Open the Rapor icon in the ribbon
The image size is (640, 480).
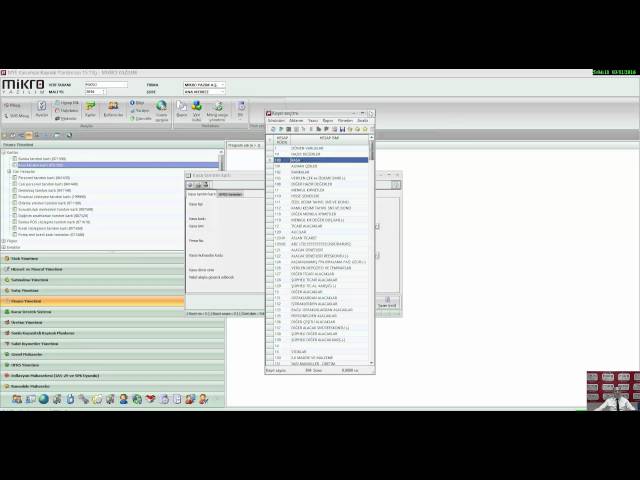pos(182,109)
